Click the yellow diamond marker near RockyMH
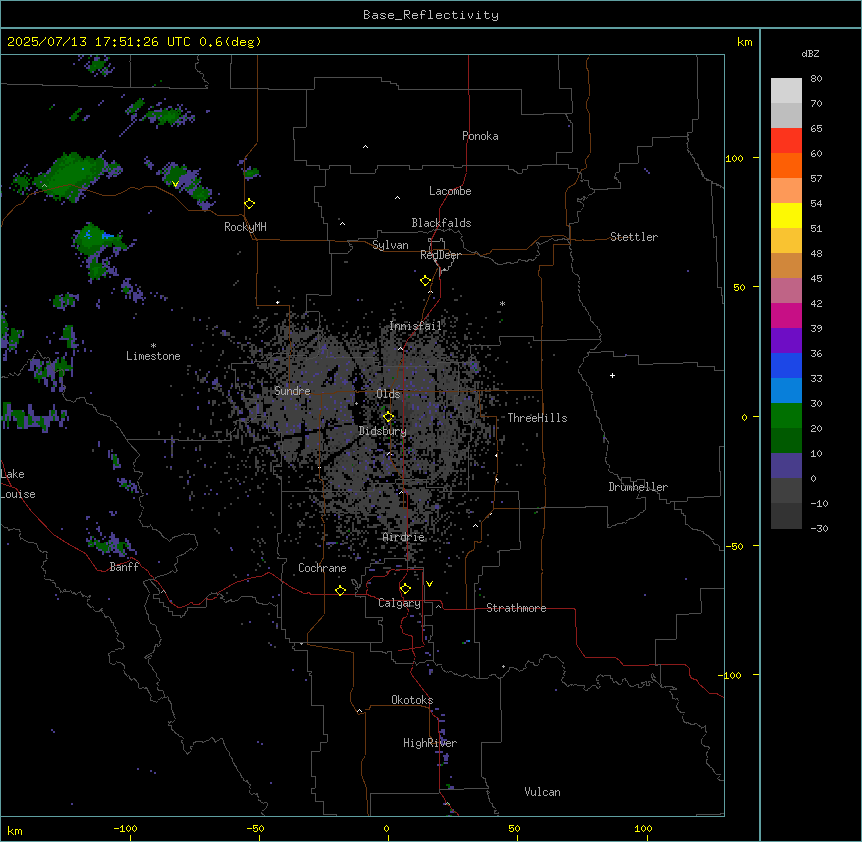862x842 pixels. point(250,204)
